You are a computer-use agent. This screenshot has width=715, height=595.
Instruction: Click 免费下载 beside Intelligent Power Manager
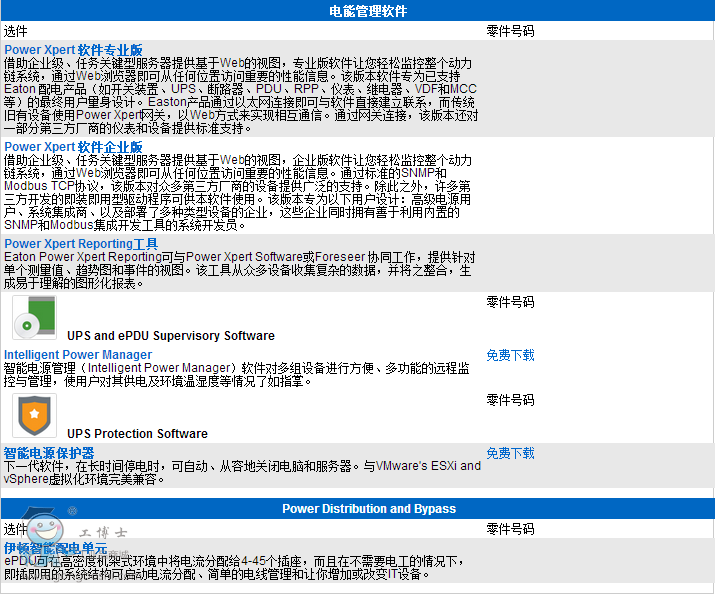click(x=510, y=355)
